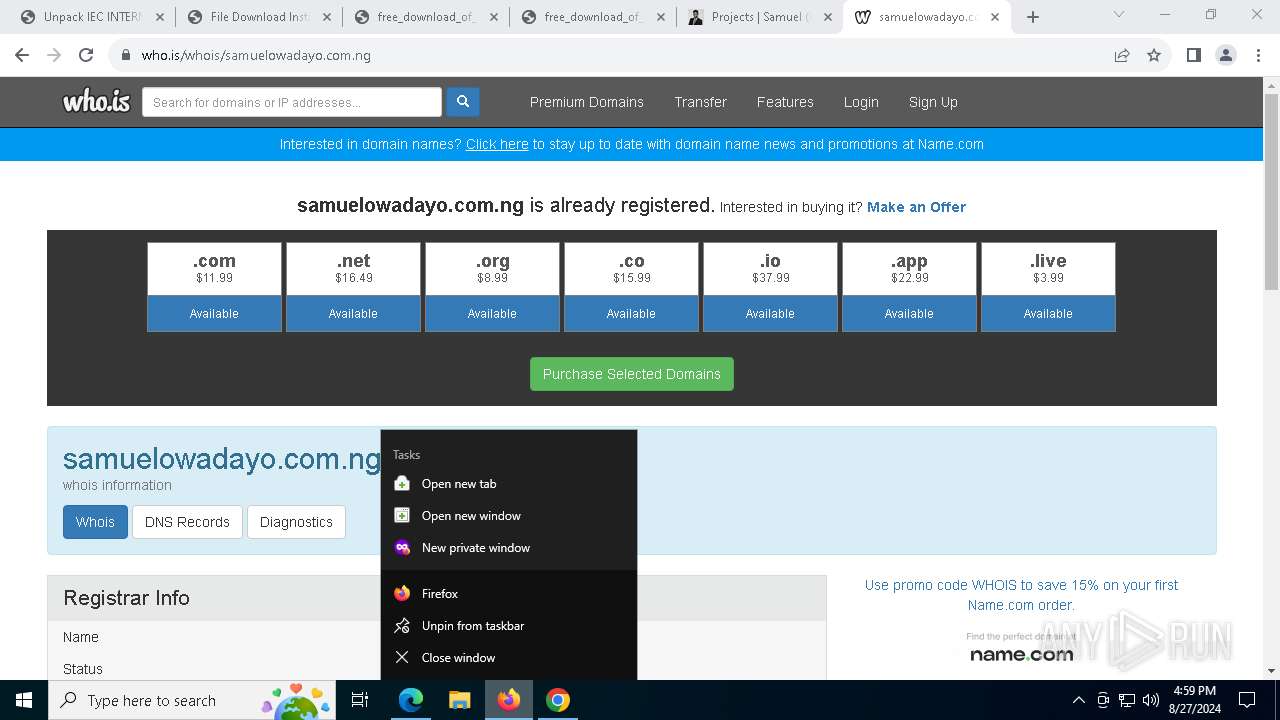This screenshot has width=1280, height=720.
Task: Switch to DNS Records tab
Action: pos(187,522)
